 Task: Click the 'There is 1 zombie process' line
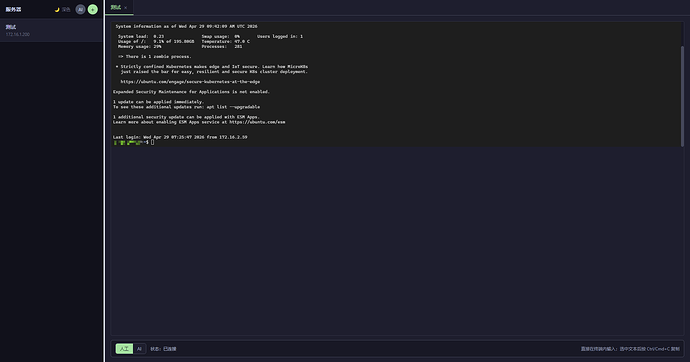coord(154,57)
